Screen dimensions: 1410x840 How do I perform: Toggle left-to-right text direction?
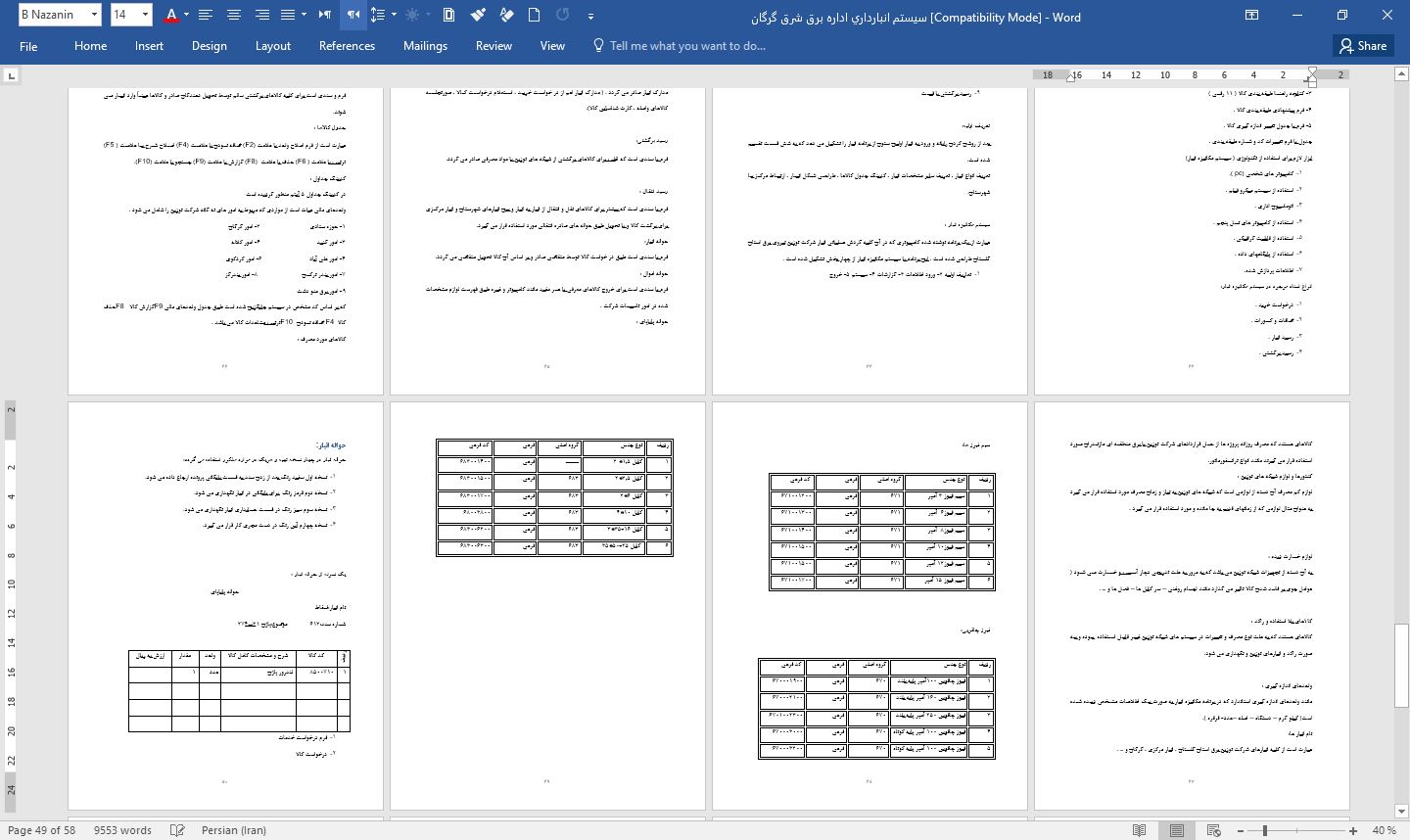coord(325,15)
